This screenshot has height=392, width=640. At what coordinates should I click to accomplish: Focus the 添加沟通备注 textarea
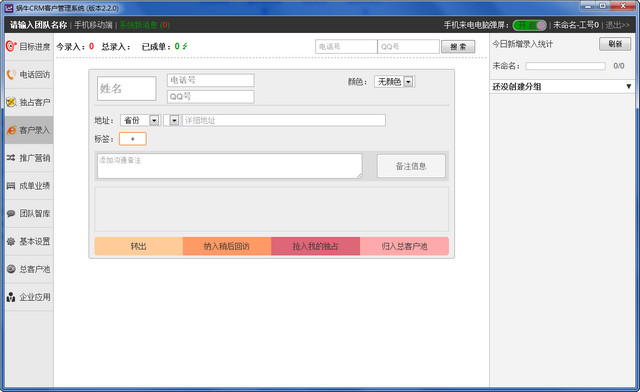(x=229, y=166)
